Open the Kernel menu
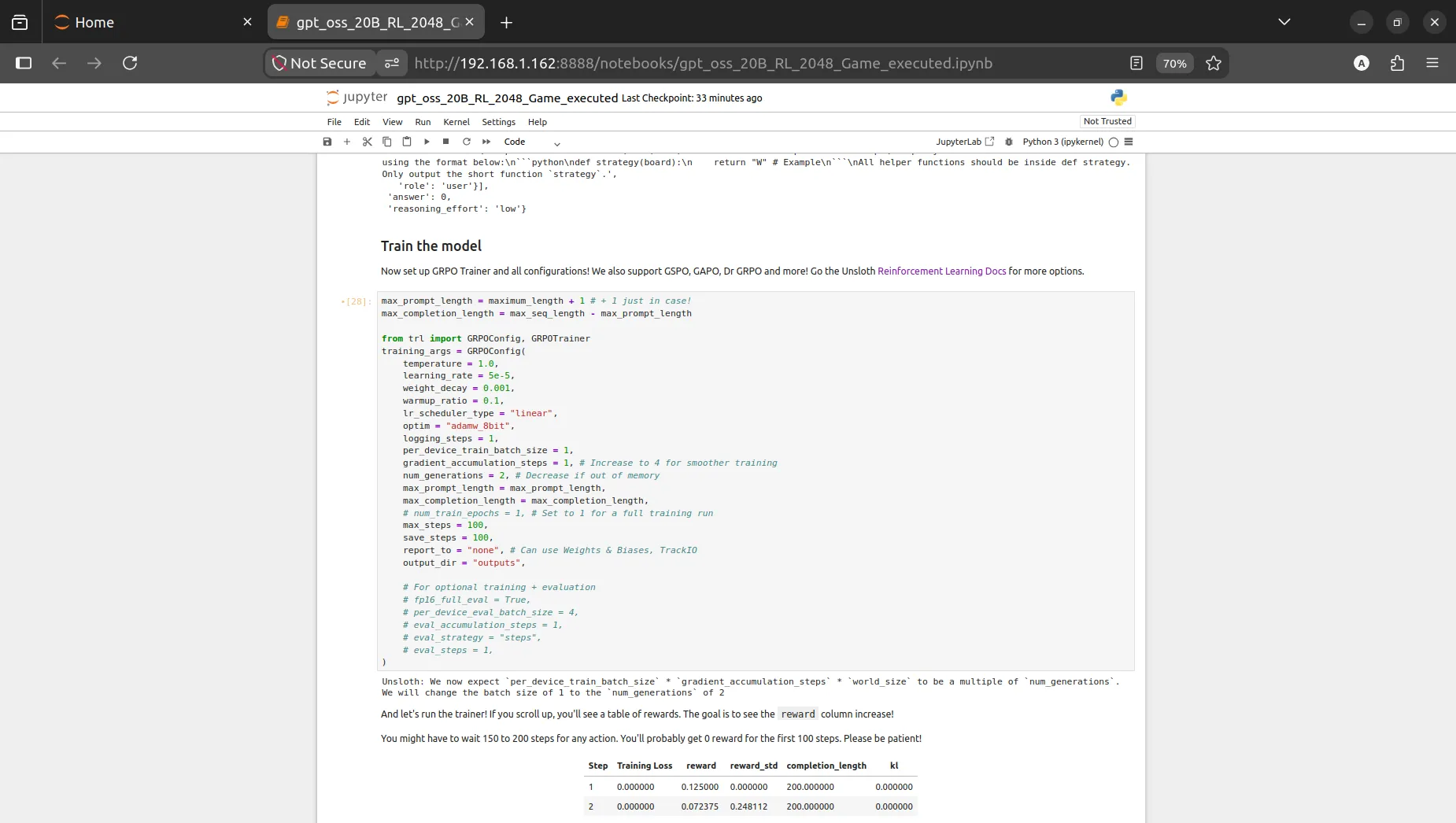The image size is (1456, 823). pos(456,122)
